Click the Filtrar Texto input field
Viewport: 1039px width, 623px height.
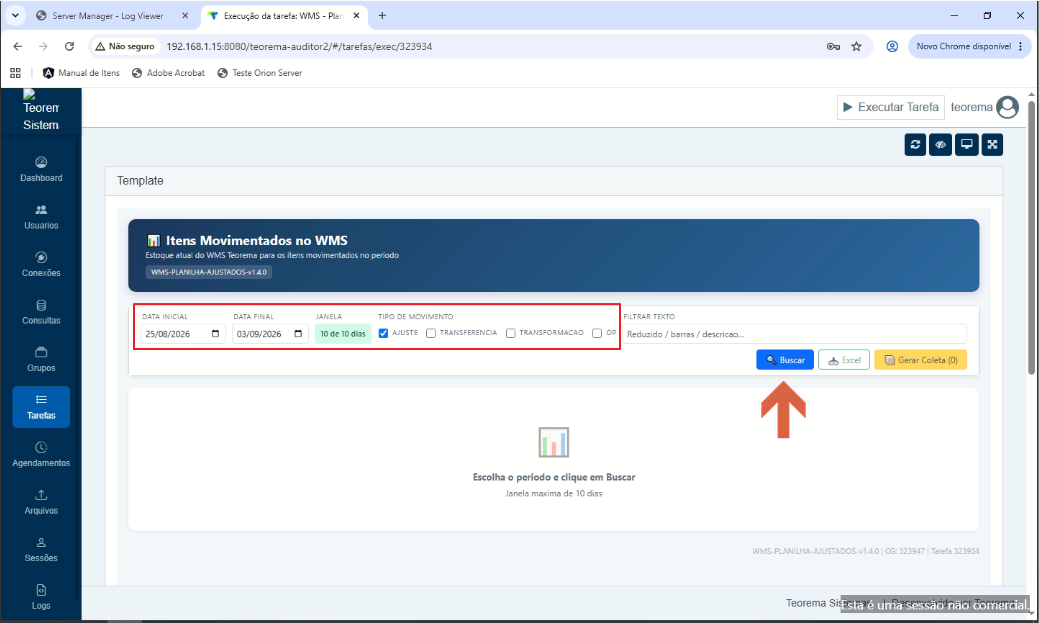pyautogui.click(x=794, y=334)
